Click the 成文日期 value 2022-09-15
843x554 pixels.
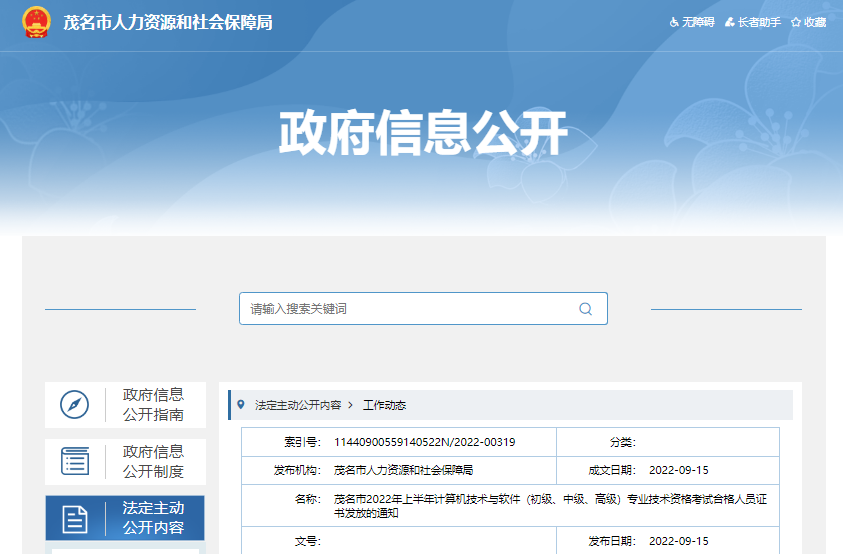coord(678,470)
